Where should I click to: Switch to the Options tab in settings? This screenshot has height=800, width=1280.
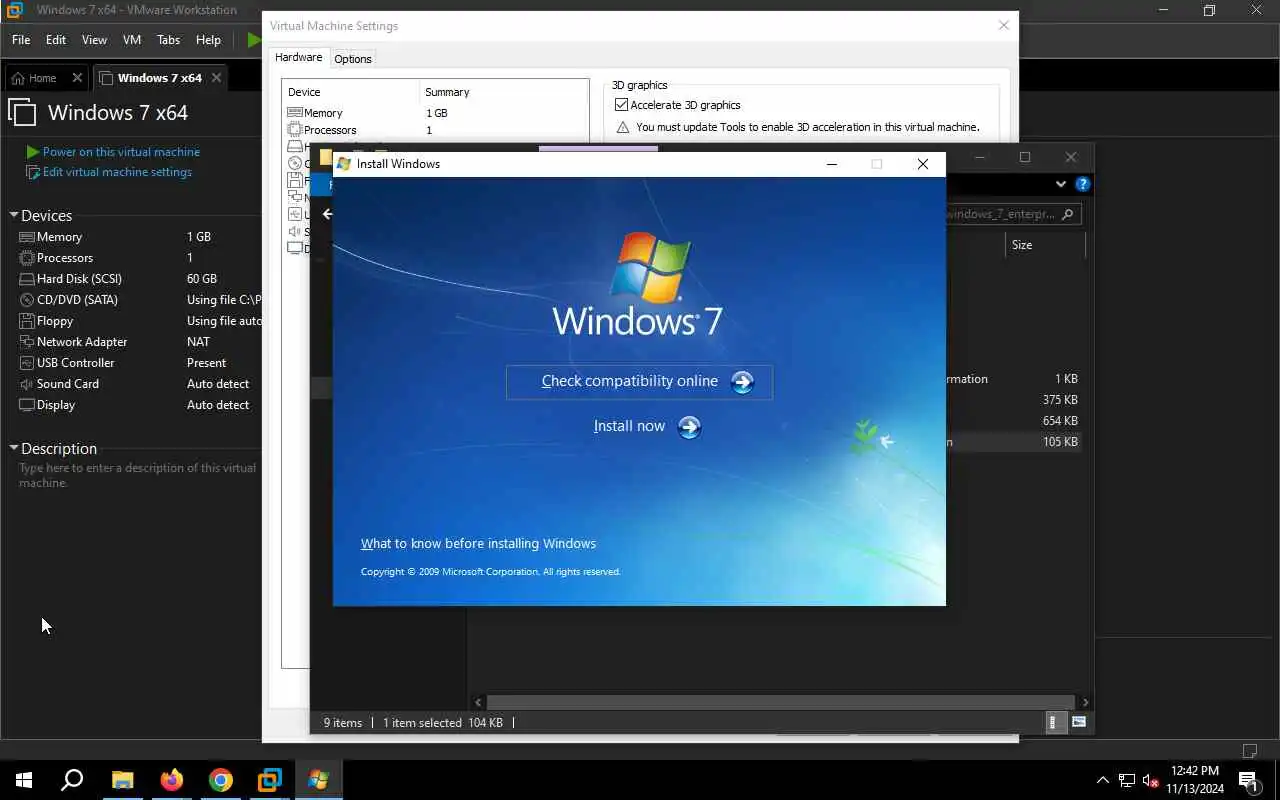click(x=353, y=59)
